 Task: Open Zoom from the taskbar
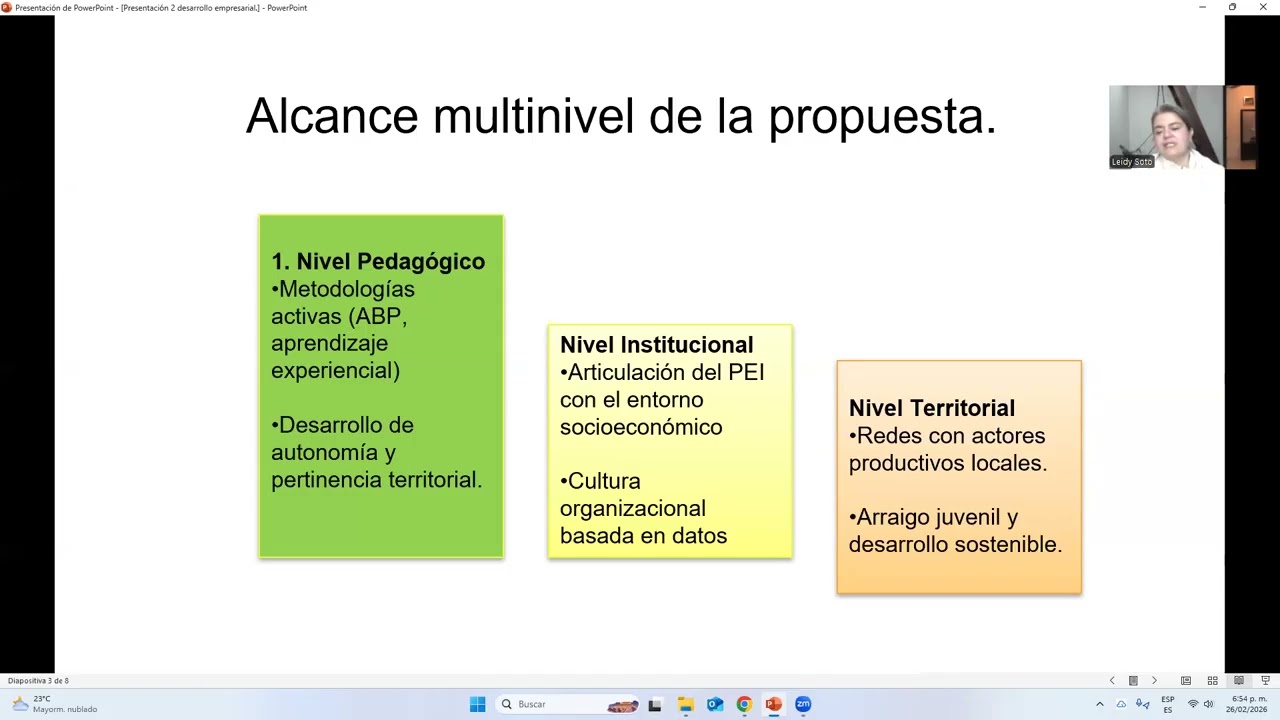[x=803, y=704]
